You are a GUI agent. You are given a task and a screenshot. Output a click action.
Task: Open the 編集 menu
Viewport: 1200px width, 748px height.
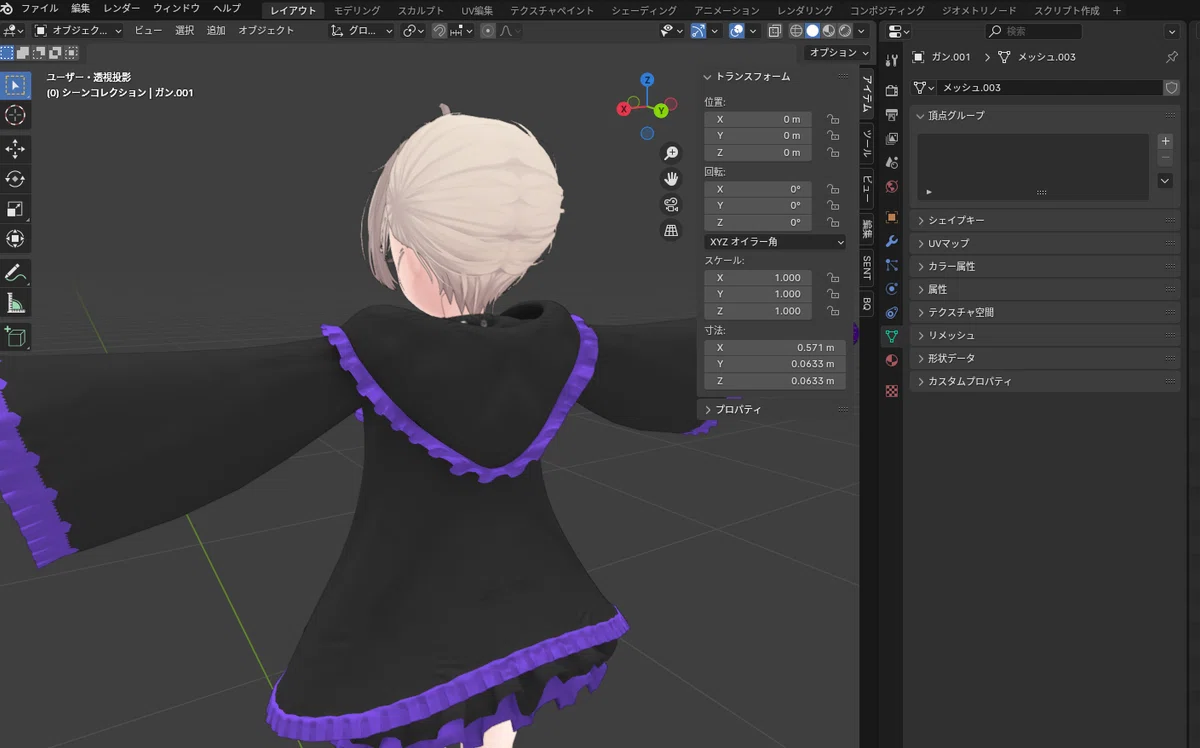click(81, 9)
